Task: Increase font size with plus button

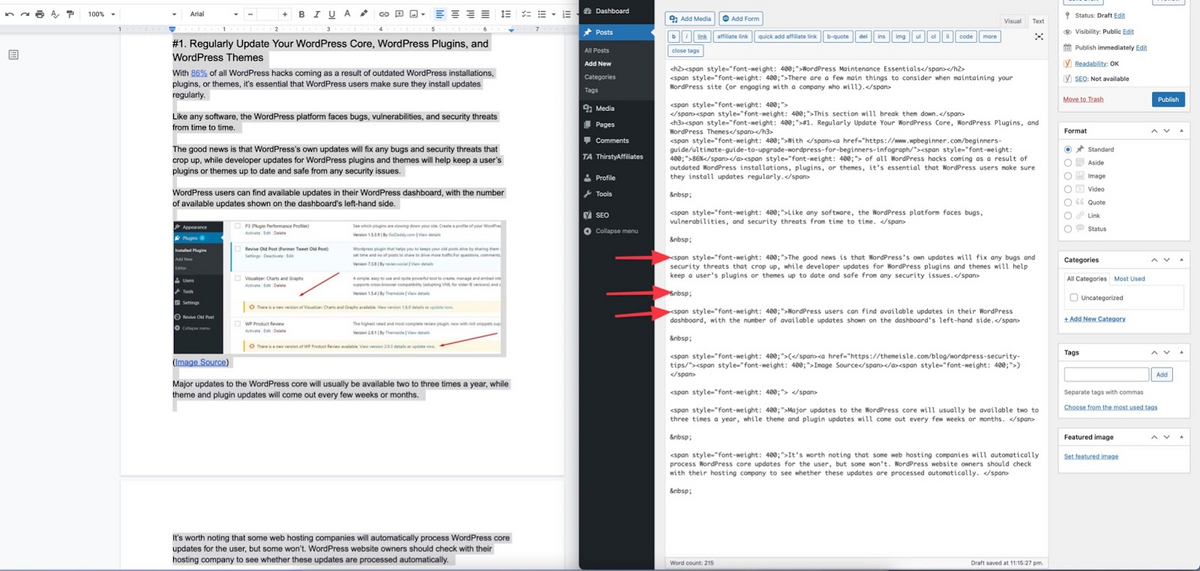Action: [x=286, y=14]
